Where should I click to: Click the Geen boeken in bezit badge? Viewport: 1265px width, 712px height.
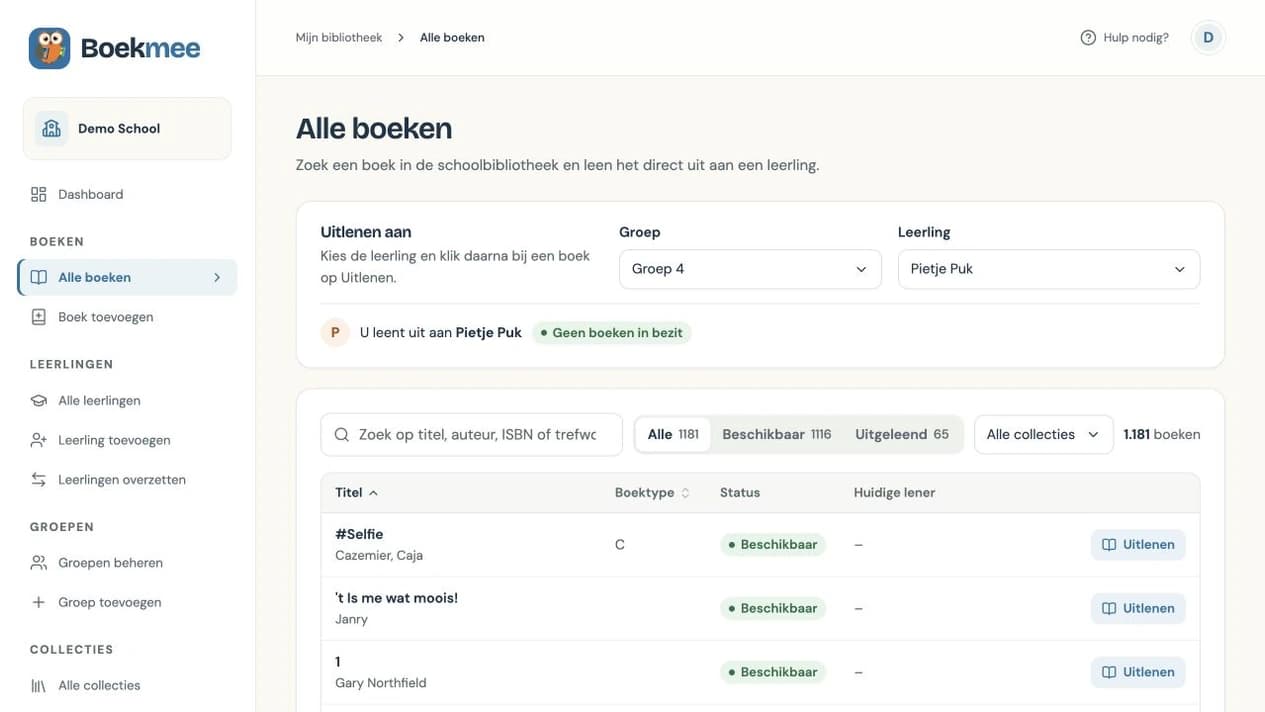pos(611,332)
